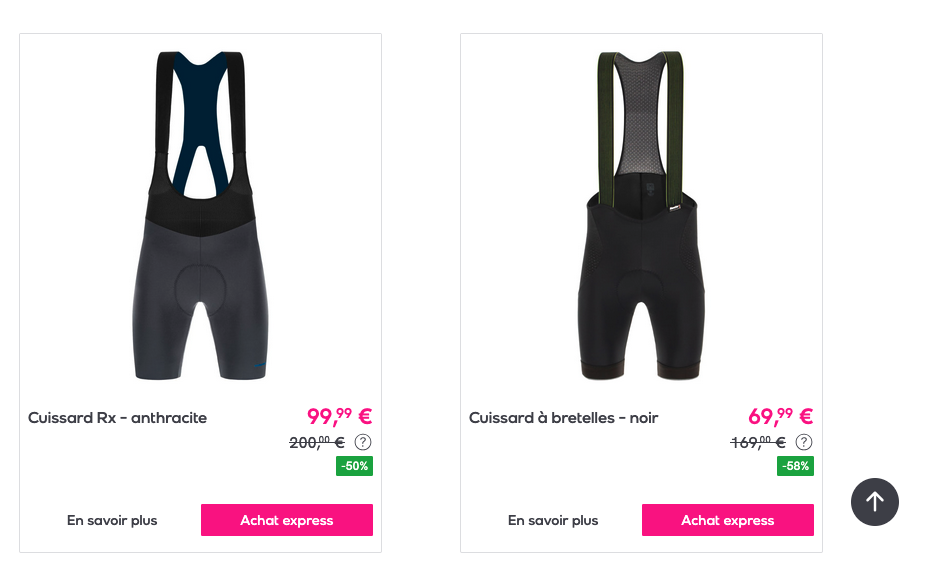The width and height of the screenshot is (929, 566).
Task: Click the pink 99,99 € price
Action: [339, 416]
